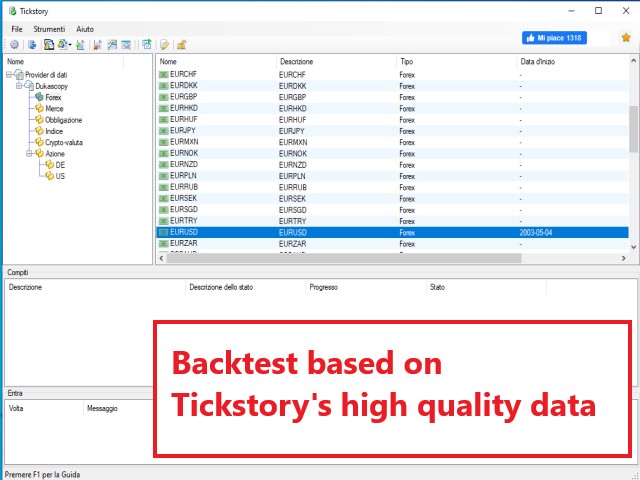Click the blue two-arrow toolbar icon
This screenshot has height=480, width=640.
(x=32, y=45)
